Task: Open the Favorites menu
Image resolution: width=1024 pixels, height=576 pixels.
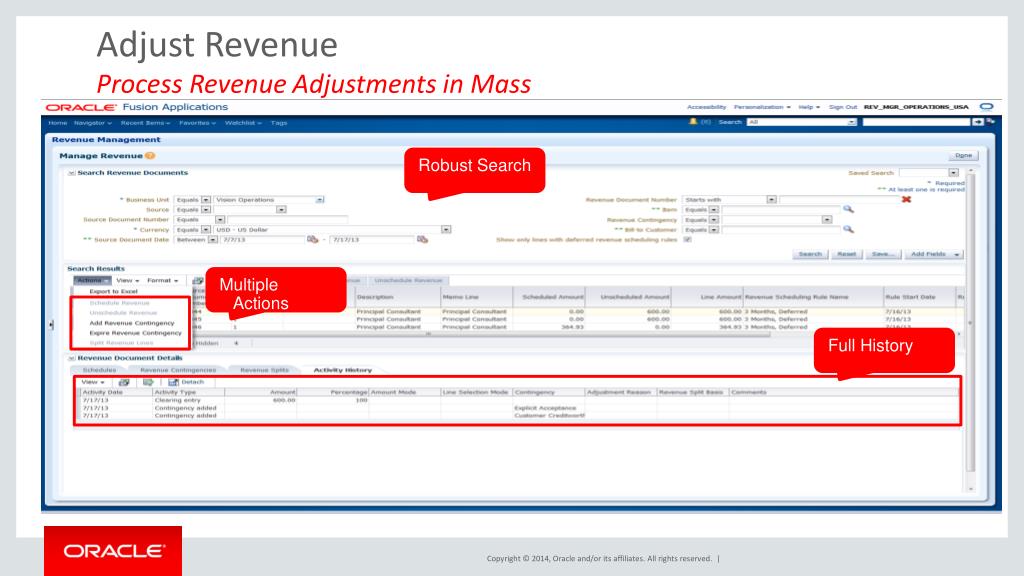Action: point(197,123)
